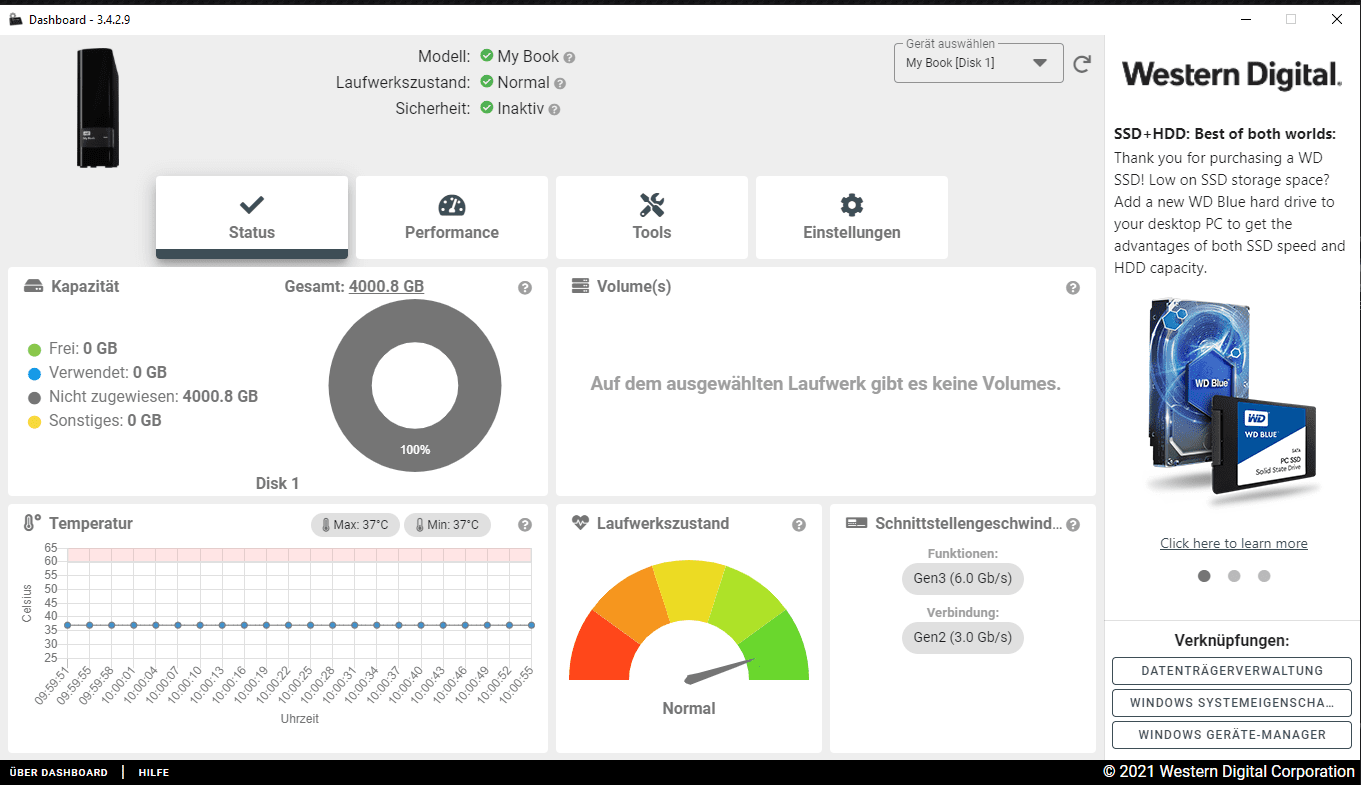Expand the Gerät auswählen dropdown
The image size is (1361, 785).
(979, 63)
